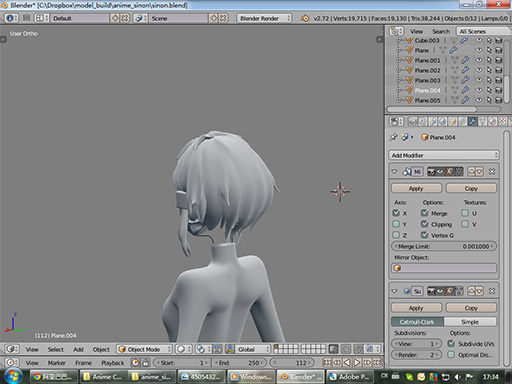Open the timeline Playback menu
512x384 pixels.
113,362
